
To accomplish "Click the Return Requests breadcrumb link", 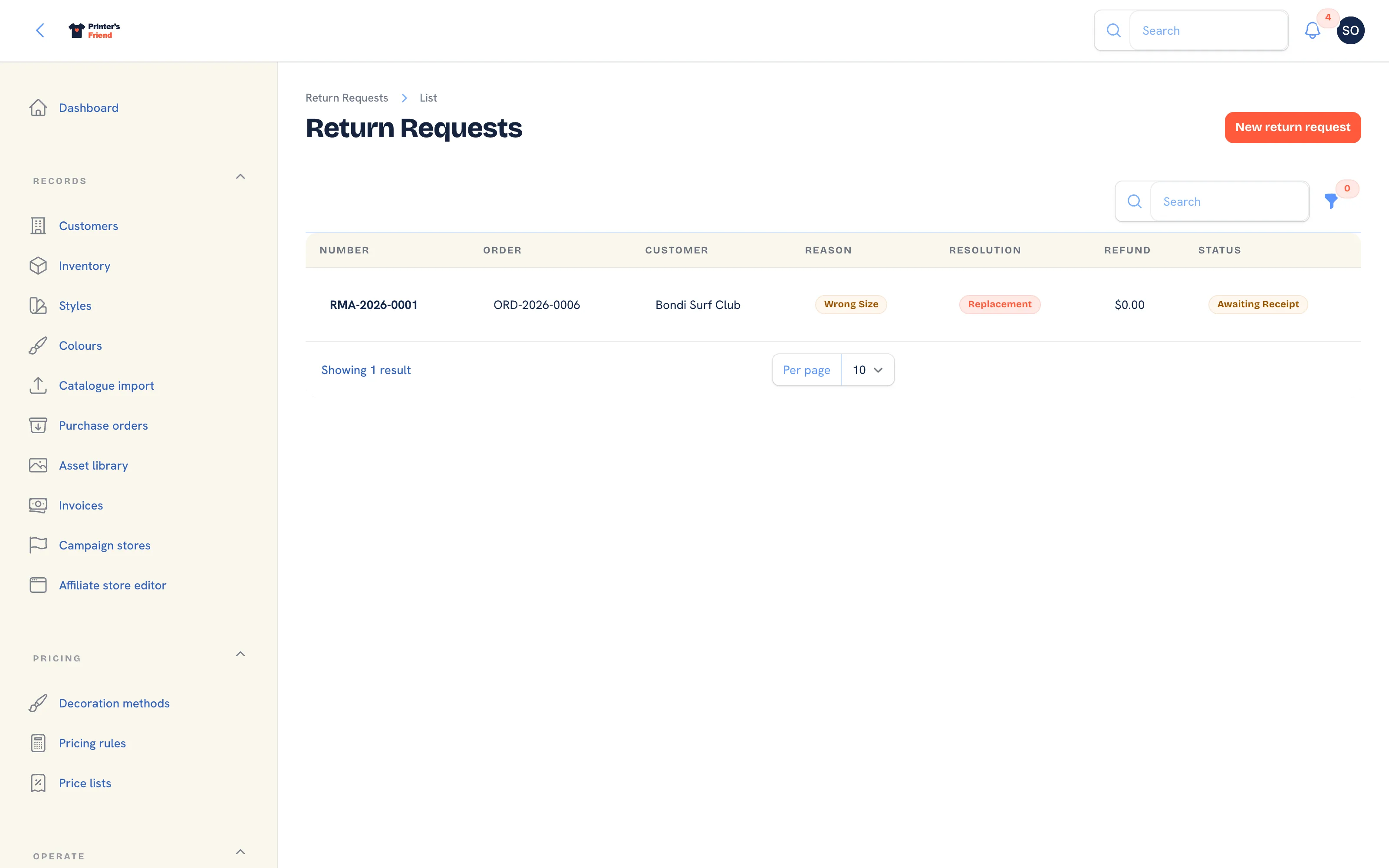I will coord(347,98).
